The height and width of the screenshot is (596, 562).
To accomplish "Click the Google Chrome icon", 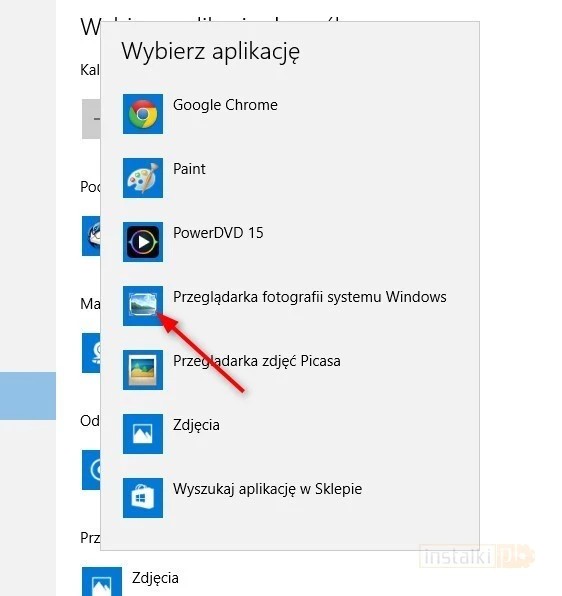I will pos(143,114).
